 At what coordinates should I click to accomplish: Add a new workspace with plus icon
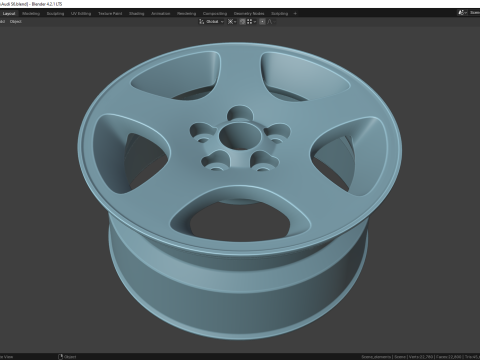click(x=295, y=14)
